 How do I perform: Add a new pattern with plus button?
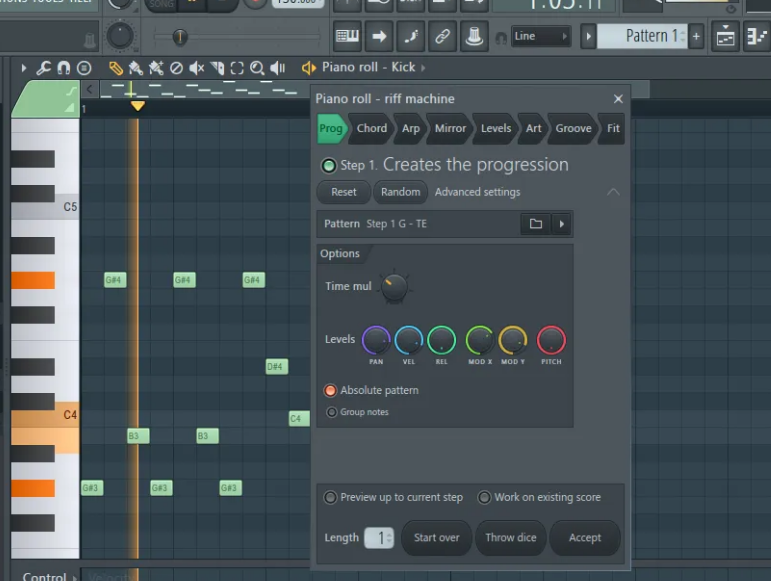point(696,36)
